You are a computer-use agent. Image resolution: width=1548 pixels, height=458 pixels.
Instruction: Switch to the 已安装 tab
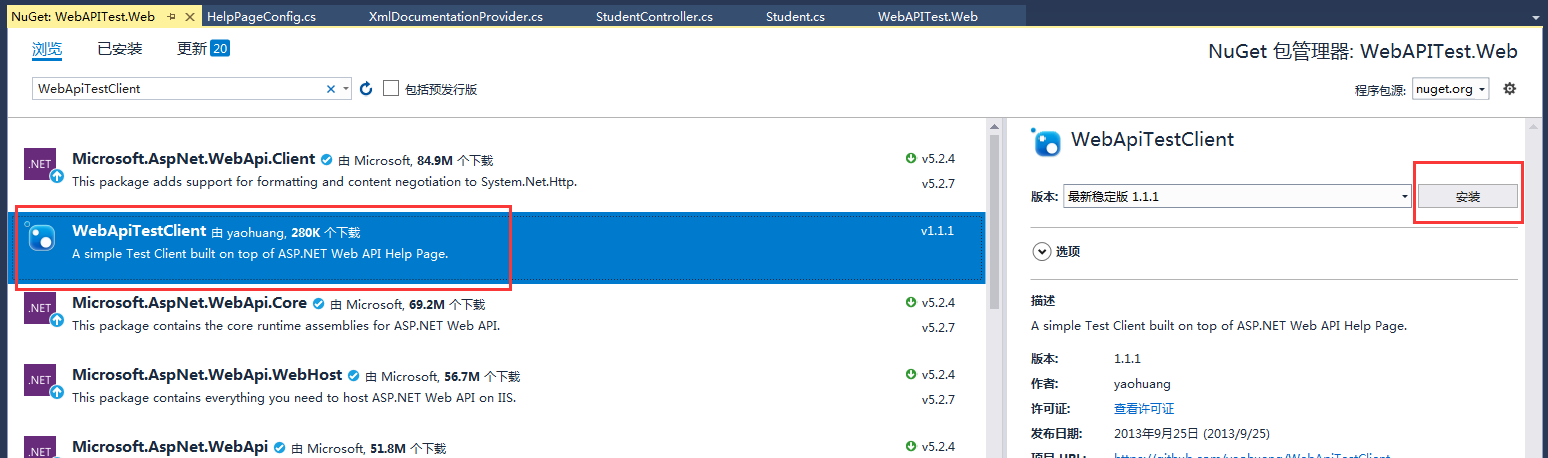(x=120, y=49)
